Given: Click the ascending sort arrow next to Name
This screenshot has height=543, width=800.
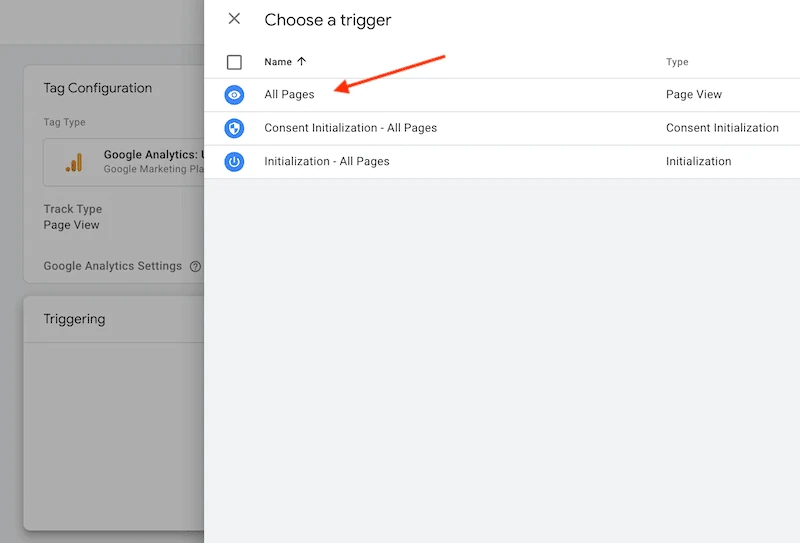Looking at the screenshot, I should (x=302, y=62).
